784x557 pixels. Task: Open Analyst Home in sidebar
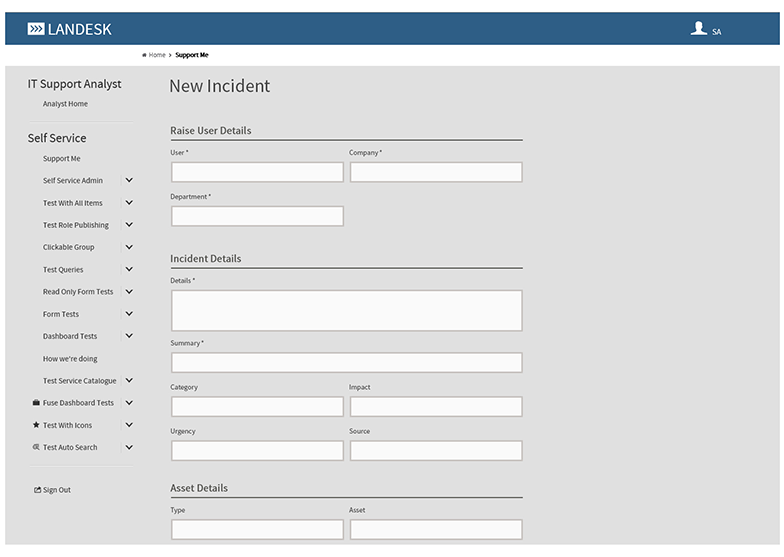tap(65, 104)
